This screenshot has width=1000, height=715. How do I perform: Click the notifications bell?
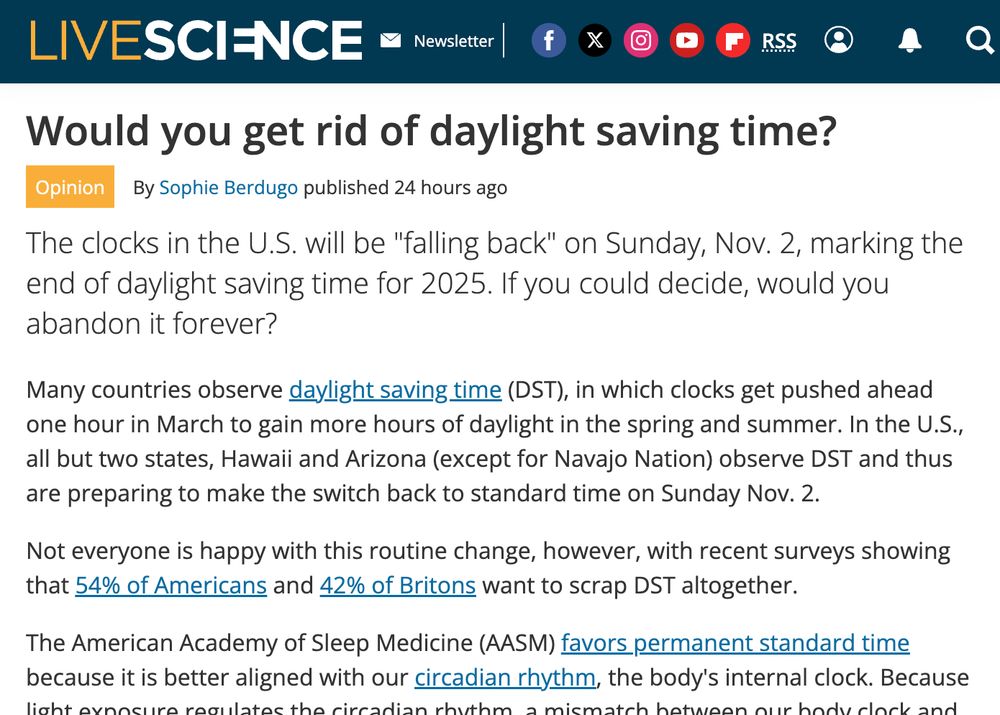click(909, 40)
